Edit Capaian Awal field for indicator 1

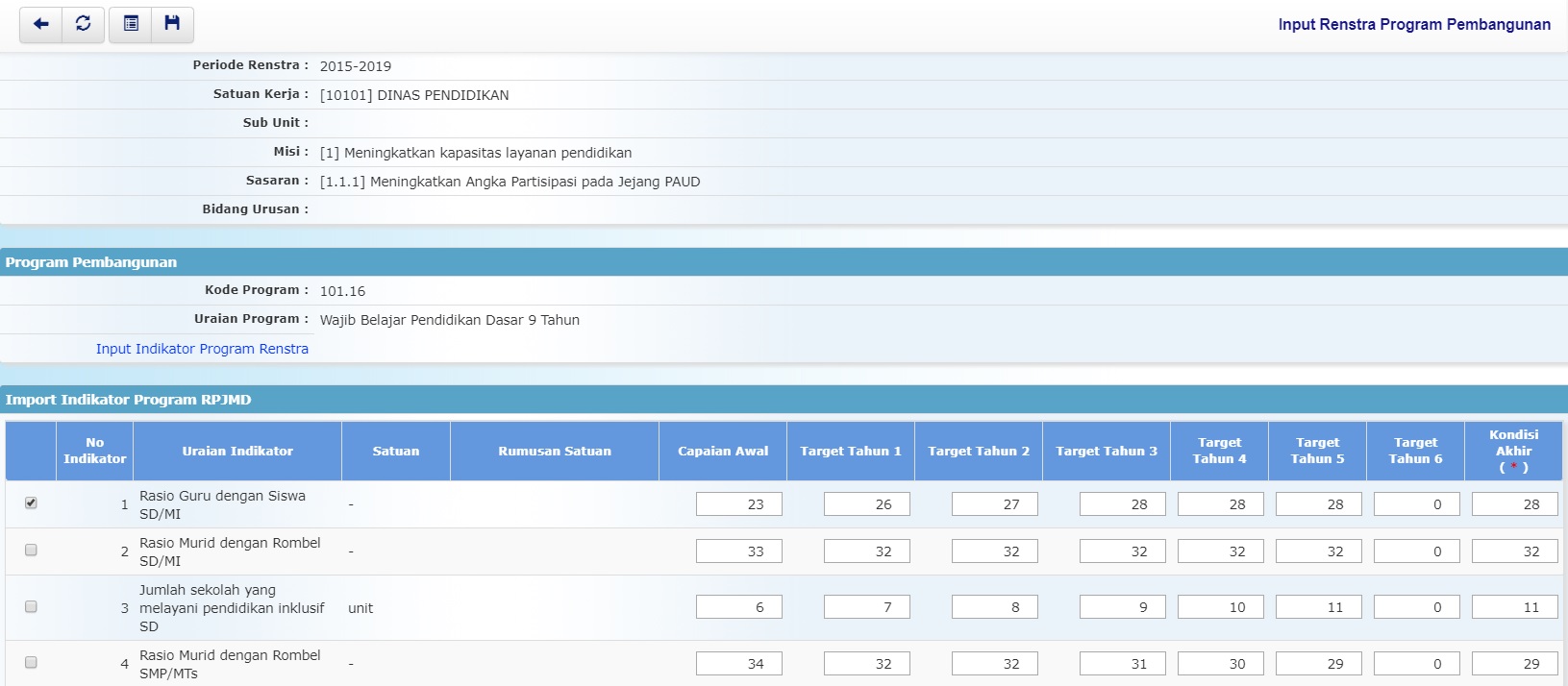pyautogui.click(x=738, y=504)
